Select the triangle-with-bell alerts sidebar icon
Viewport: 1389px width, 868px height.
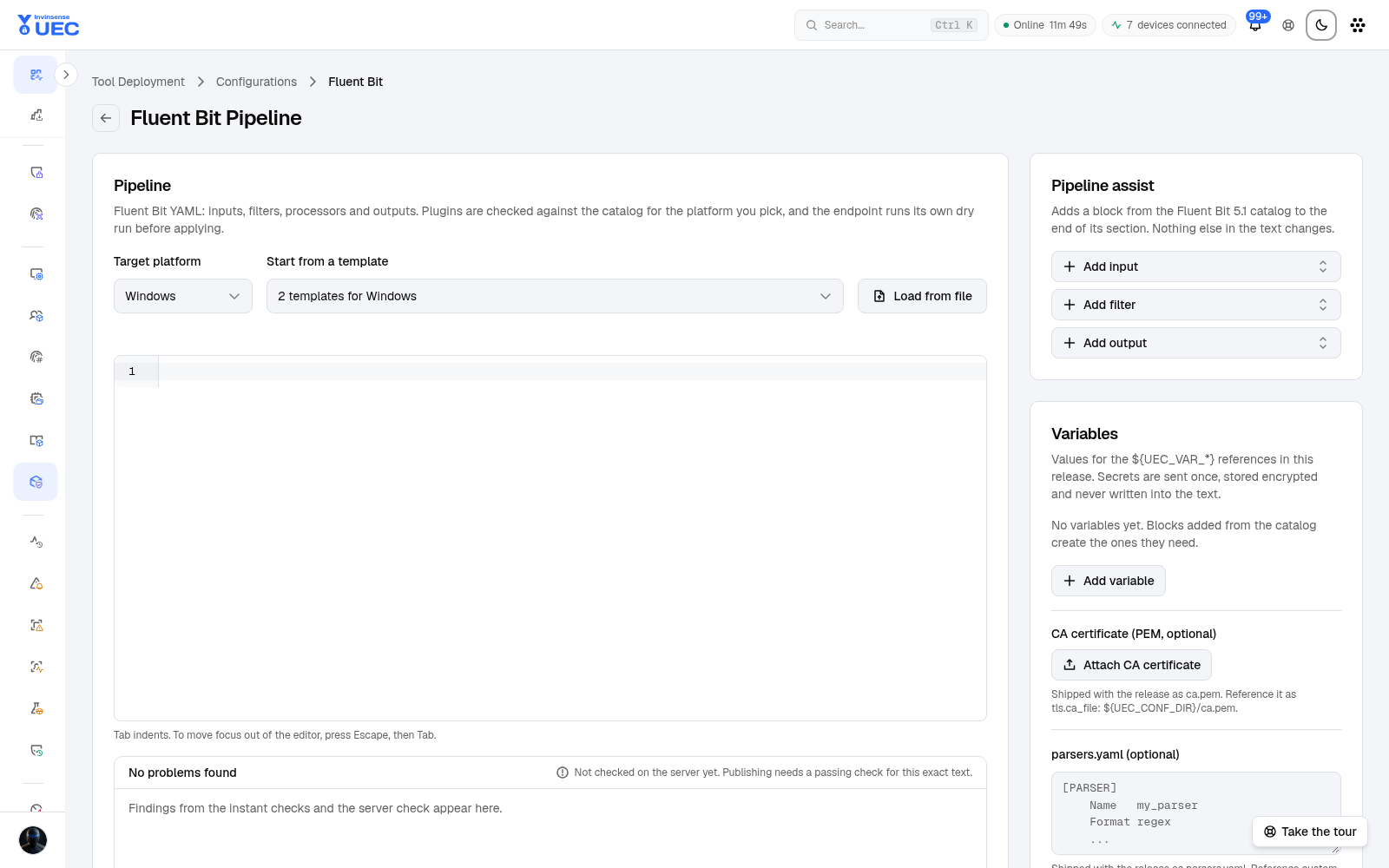36,583
